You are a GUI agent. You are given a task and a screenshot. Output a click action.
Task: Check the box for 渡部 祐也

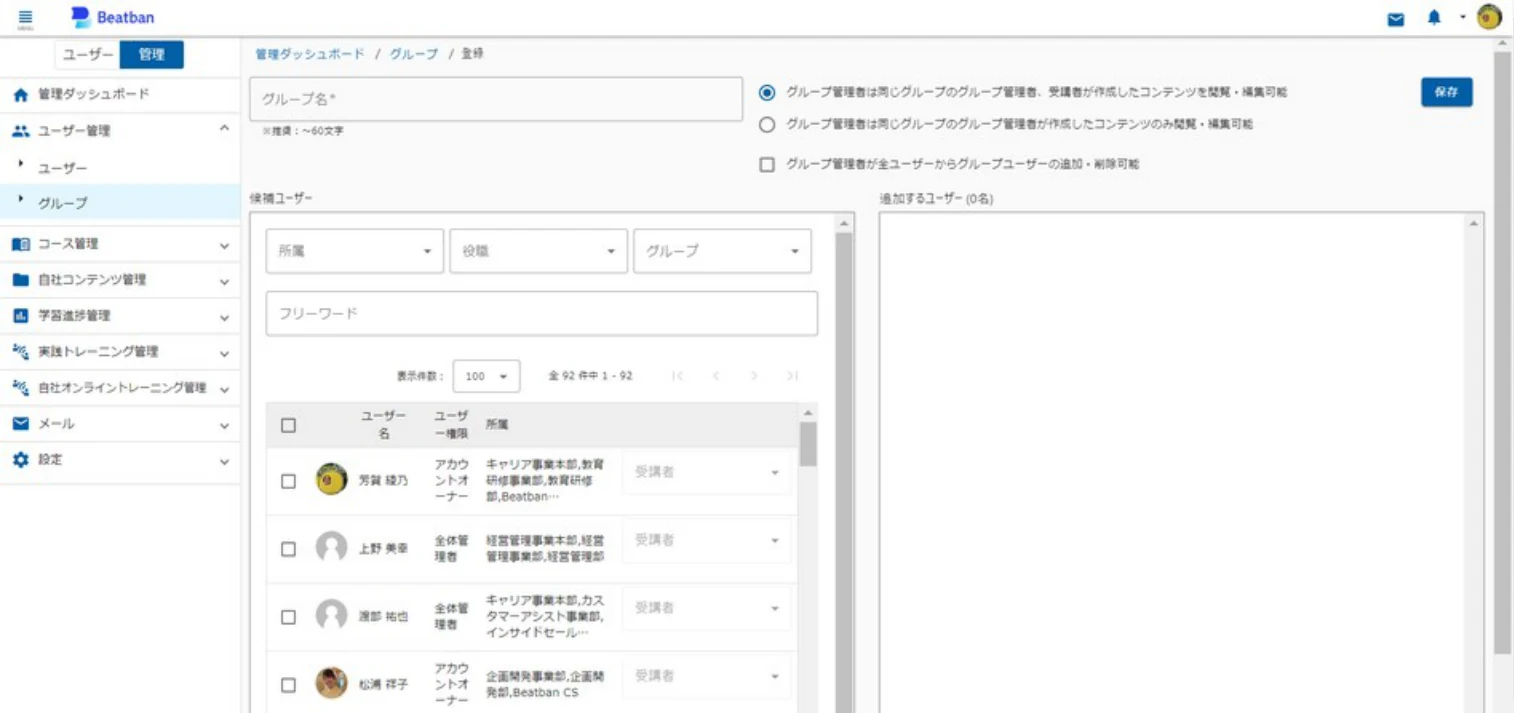[289, 617]
